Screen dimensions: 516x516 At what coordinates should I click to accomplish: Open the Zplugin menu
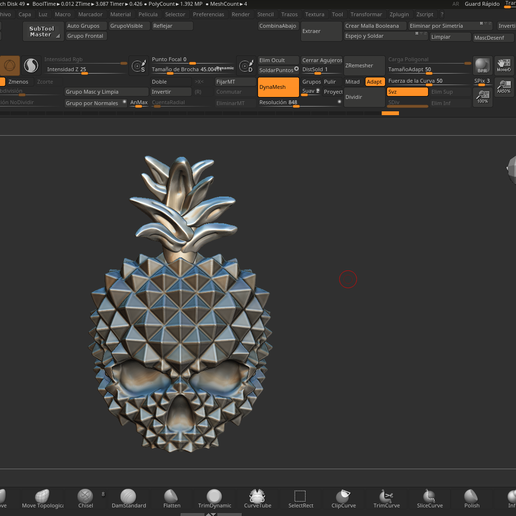pos(399,14)
